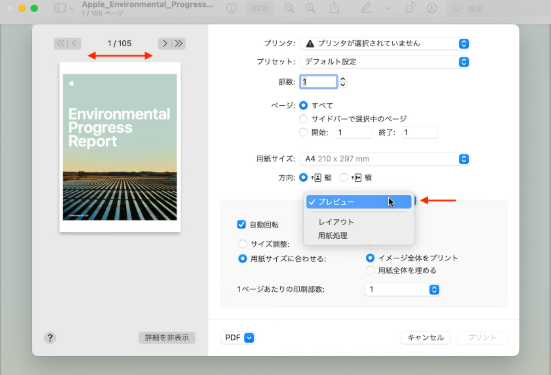This screenshot has width=551, height=375.
Task: Focus the 終了 end page field
Action: (x=420, y=132)
